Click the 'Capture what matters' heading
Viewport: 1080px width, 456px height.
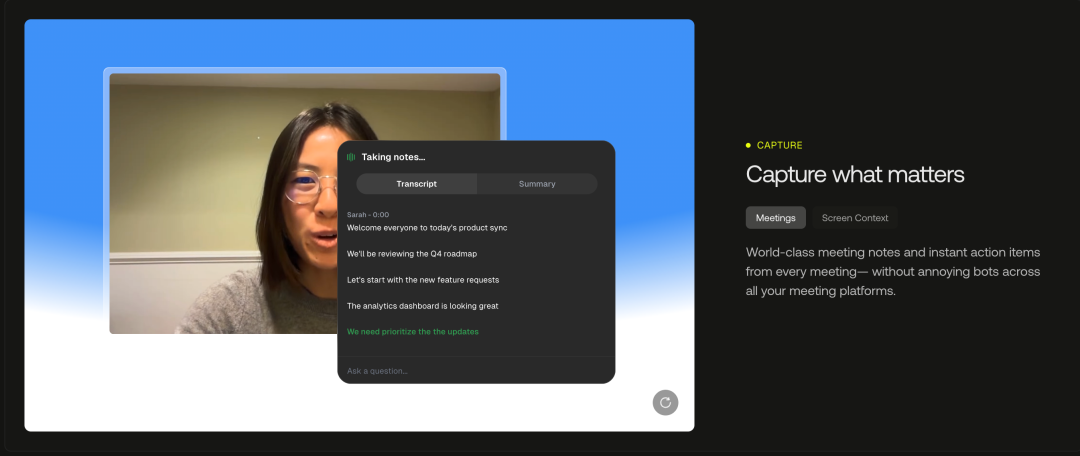[855, 175]
